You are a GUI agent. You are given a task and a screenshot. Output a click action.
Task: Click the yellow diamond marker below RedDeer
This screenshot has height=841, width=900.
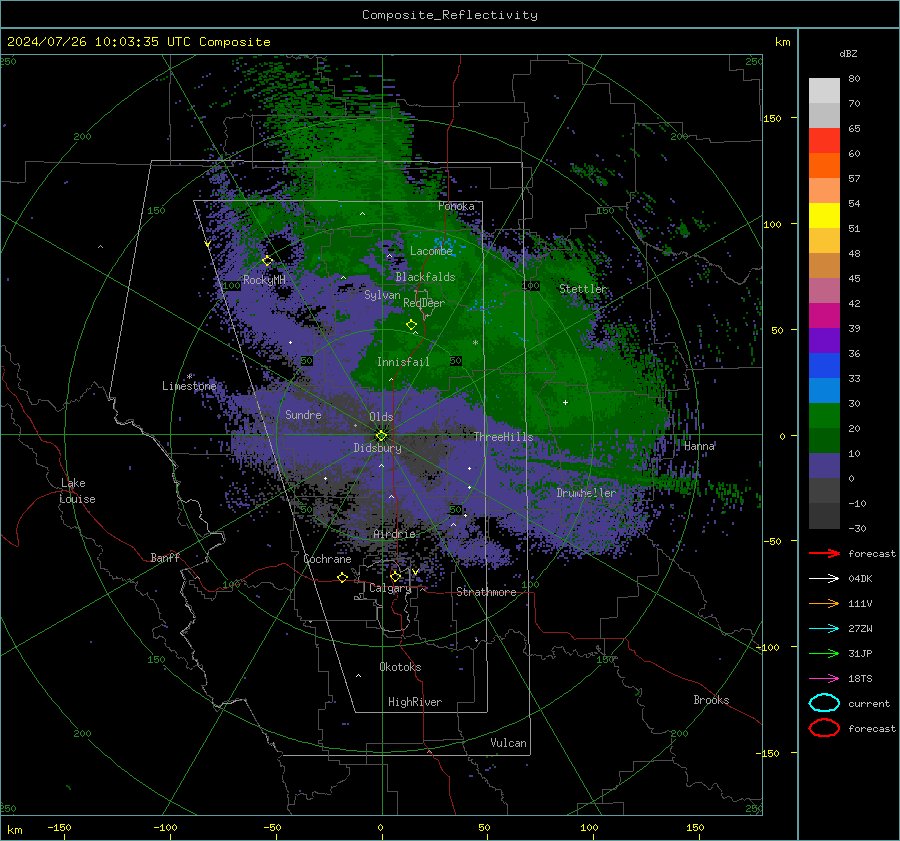tap(412, 325)
